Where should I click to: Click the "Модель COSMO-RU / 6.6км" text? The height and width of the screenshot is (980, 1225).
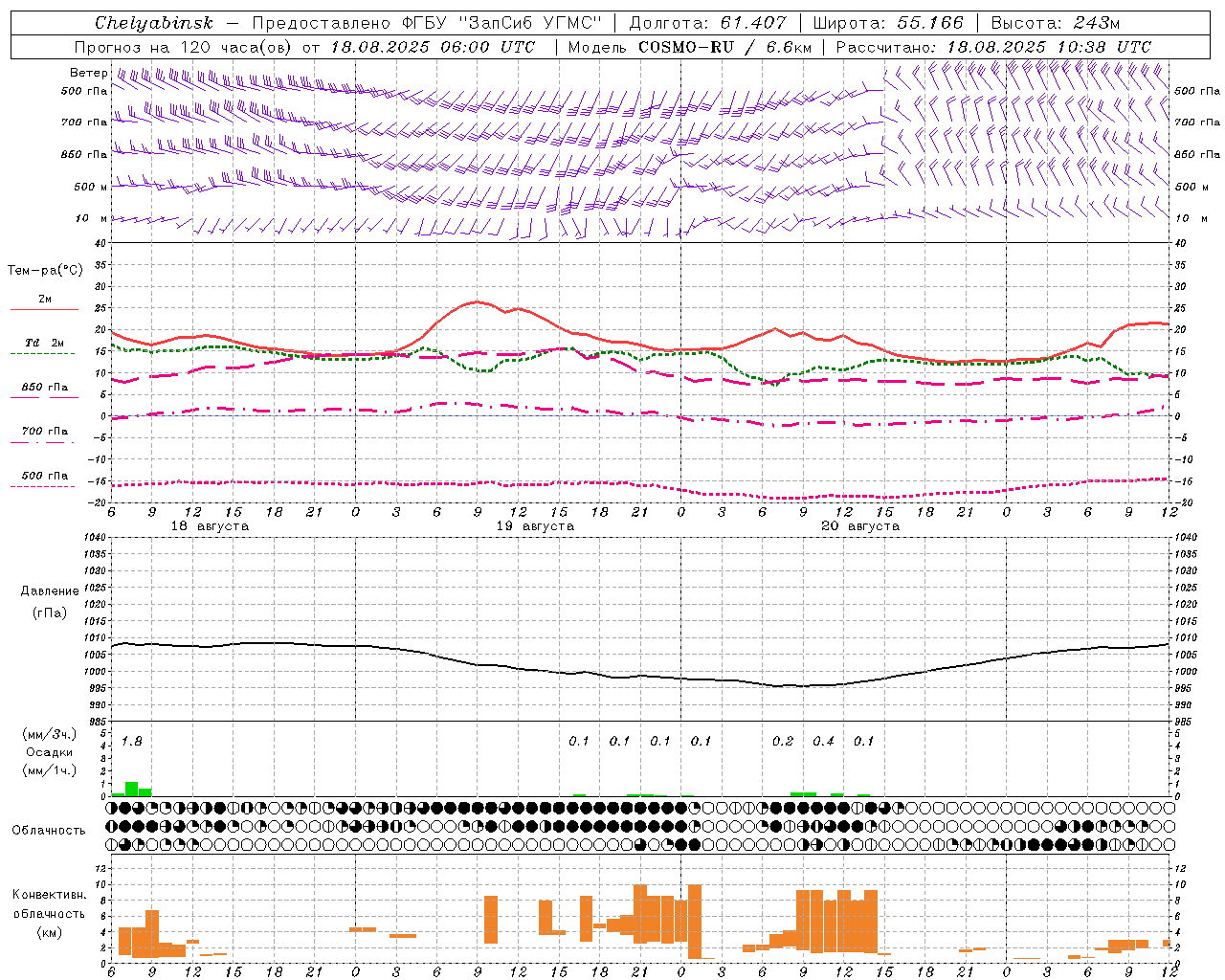[x=689, y=47]
